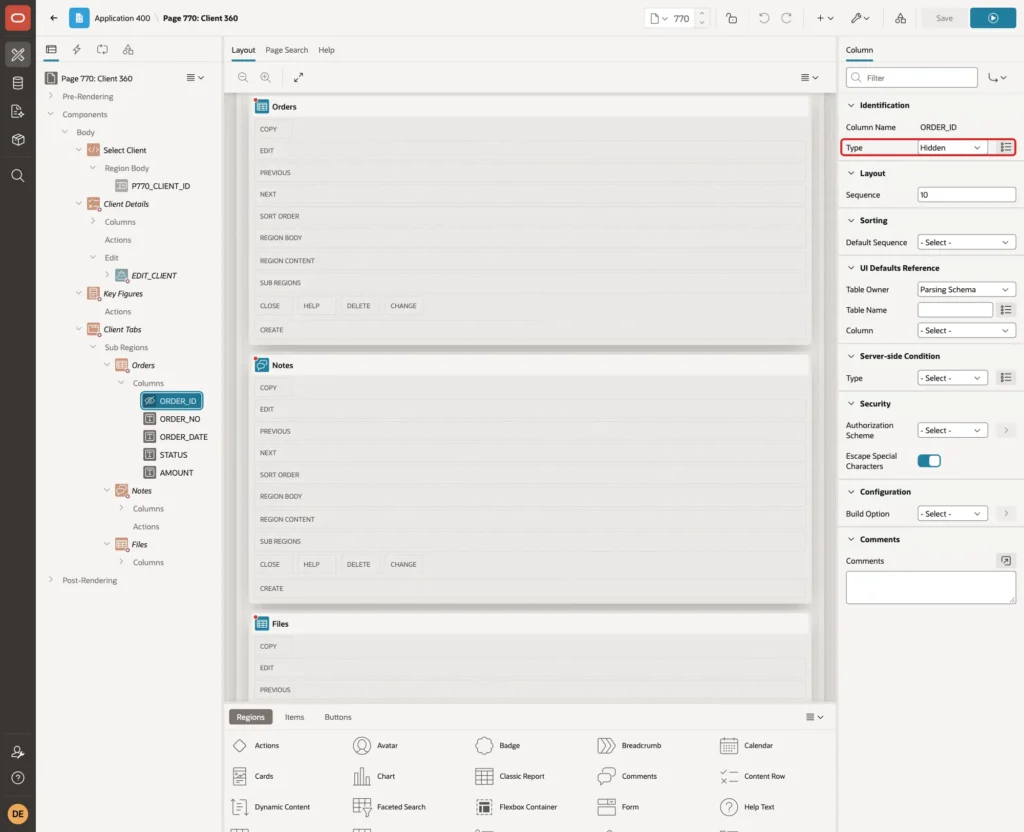Open the help question mark icon
Image resolution: width=1024 pixels, height=832 pixels.
18,778
